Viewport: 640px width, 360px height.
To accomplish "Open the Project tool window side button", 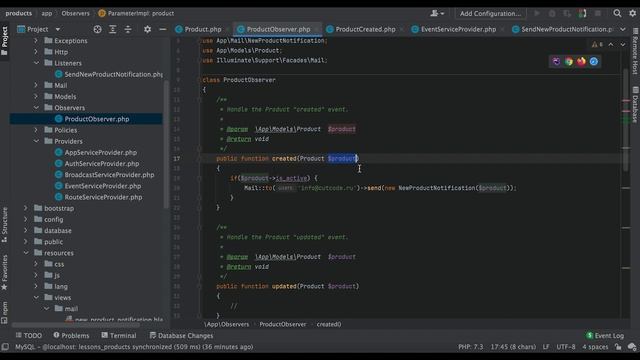I will [x=4, y=41].
